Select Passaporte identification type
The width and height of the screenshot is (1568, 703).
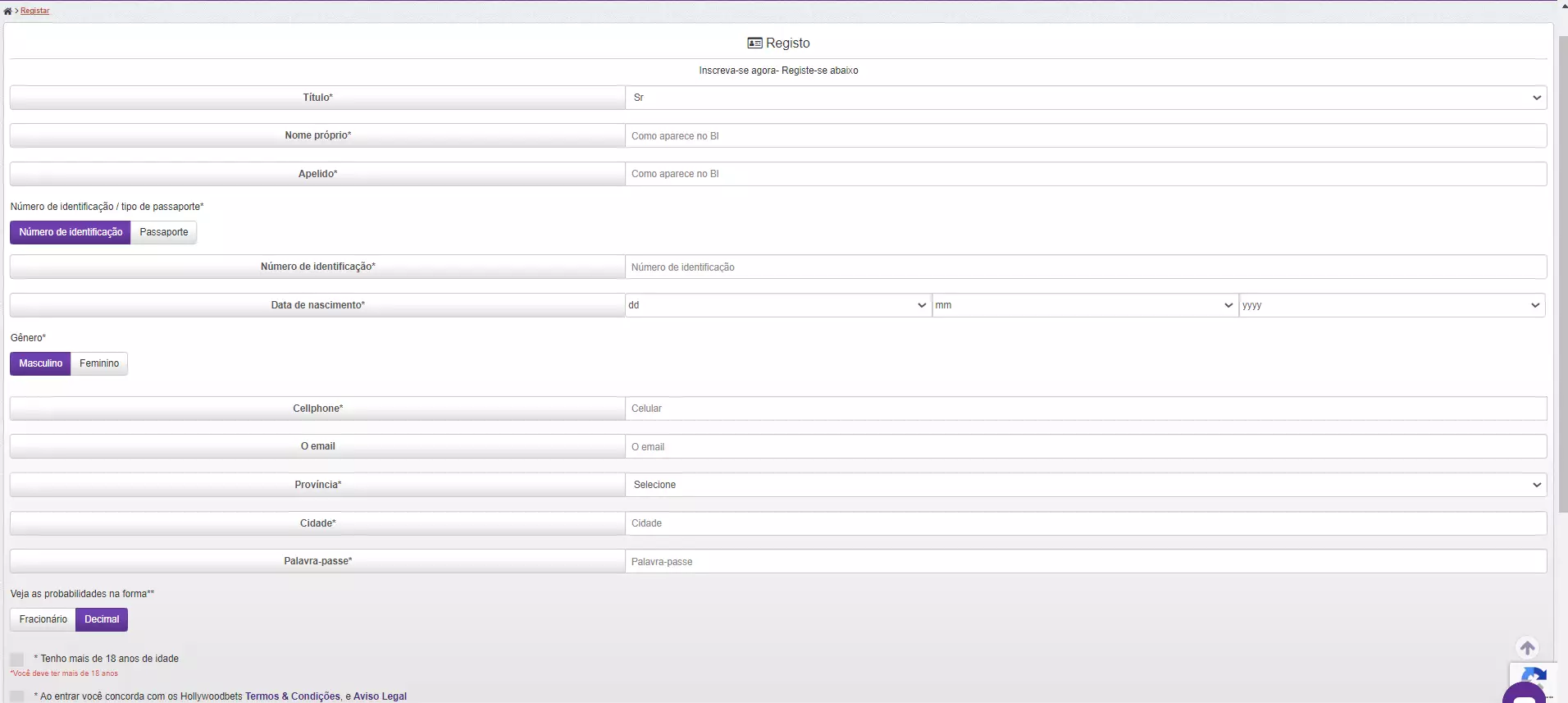[x=164, y=232]
